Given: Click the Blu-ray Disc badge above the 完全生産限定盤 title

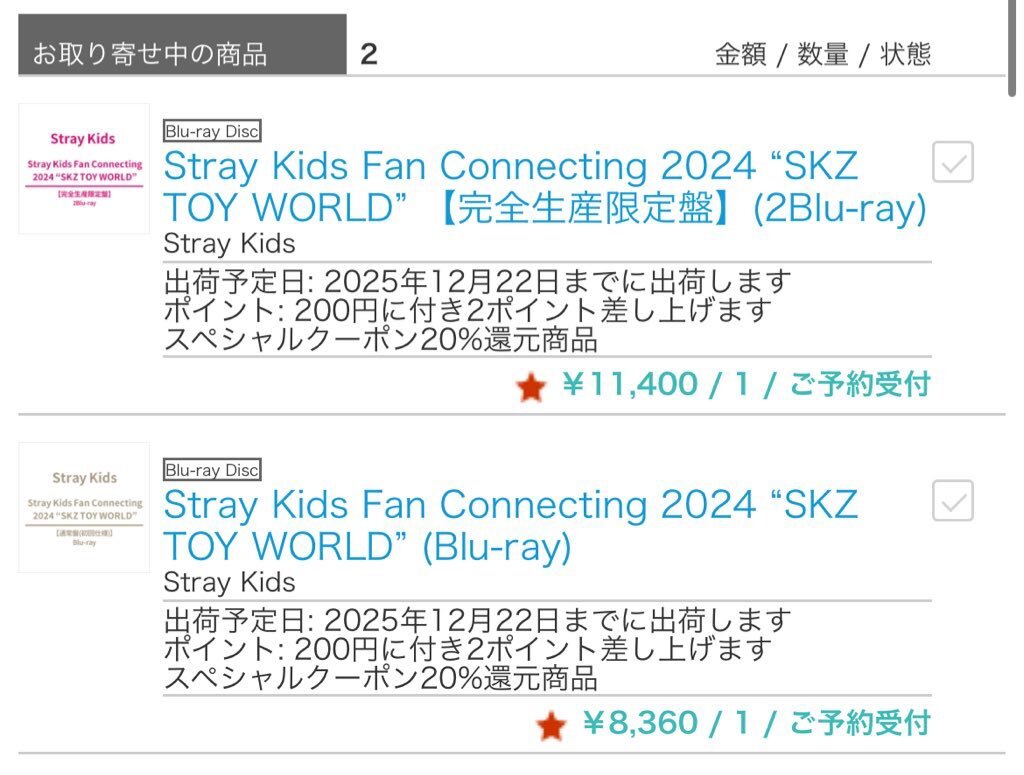Looking at the screenshot, I should pyautogui.click(x=212, y=131).
